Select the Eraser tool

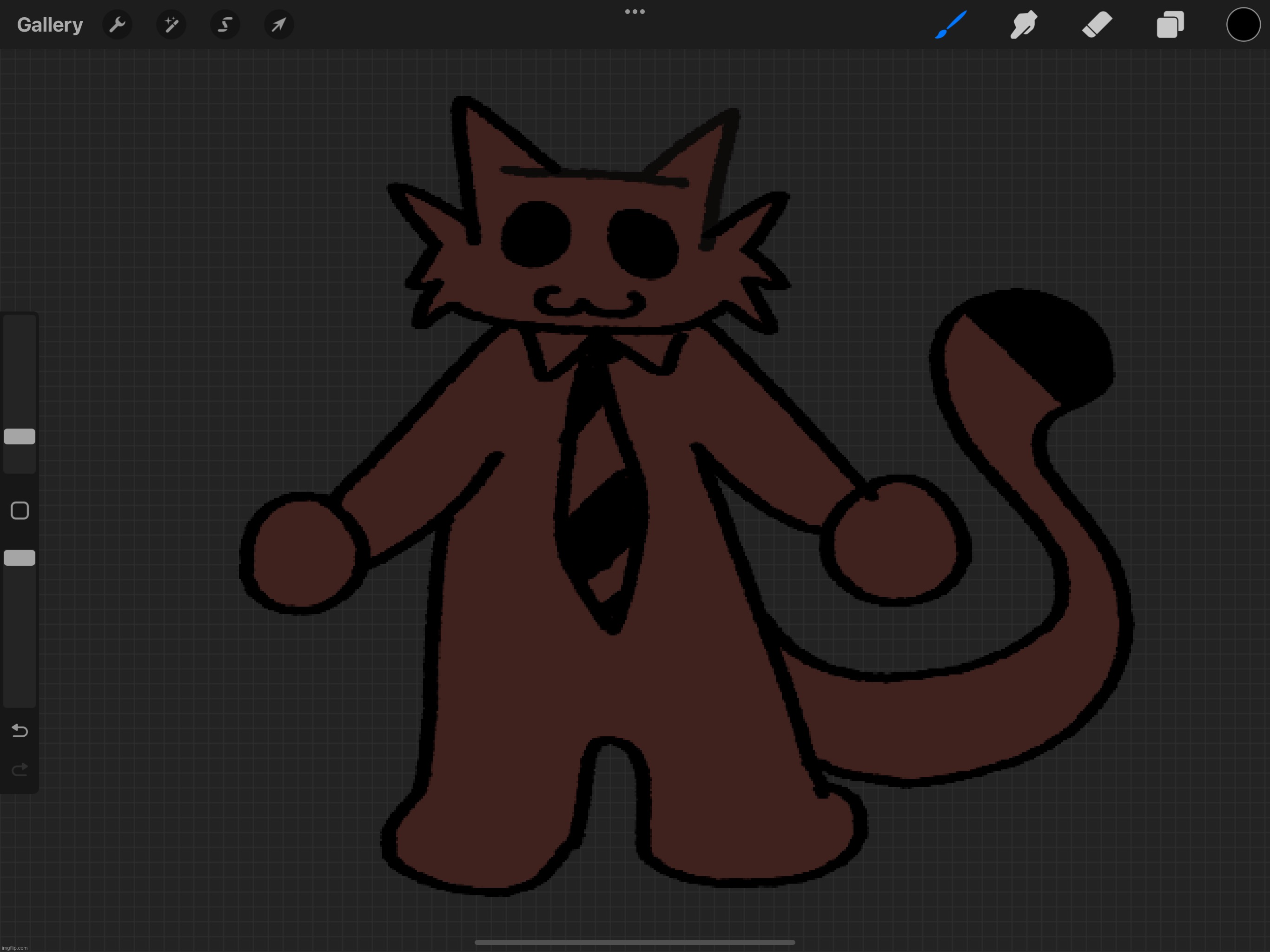[x=1097, y=25]
